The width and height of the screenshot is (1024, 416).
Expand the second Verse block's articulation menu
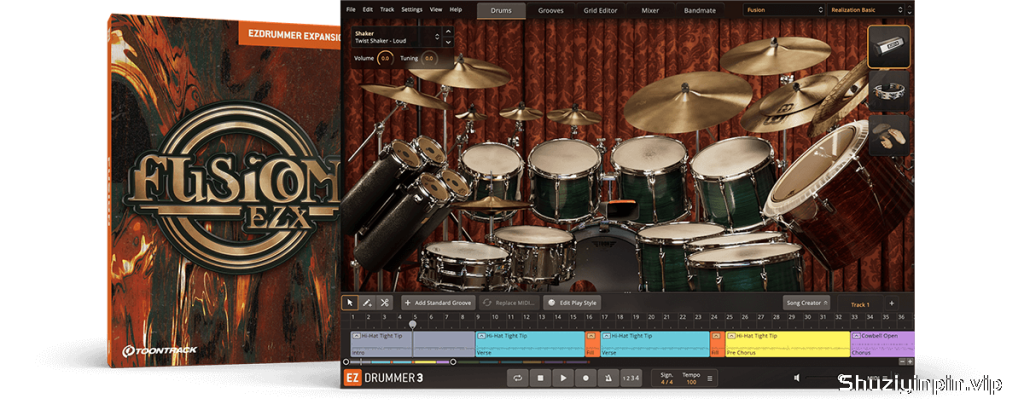607,336
